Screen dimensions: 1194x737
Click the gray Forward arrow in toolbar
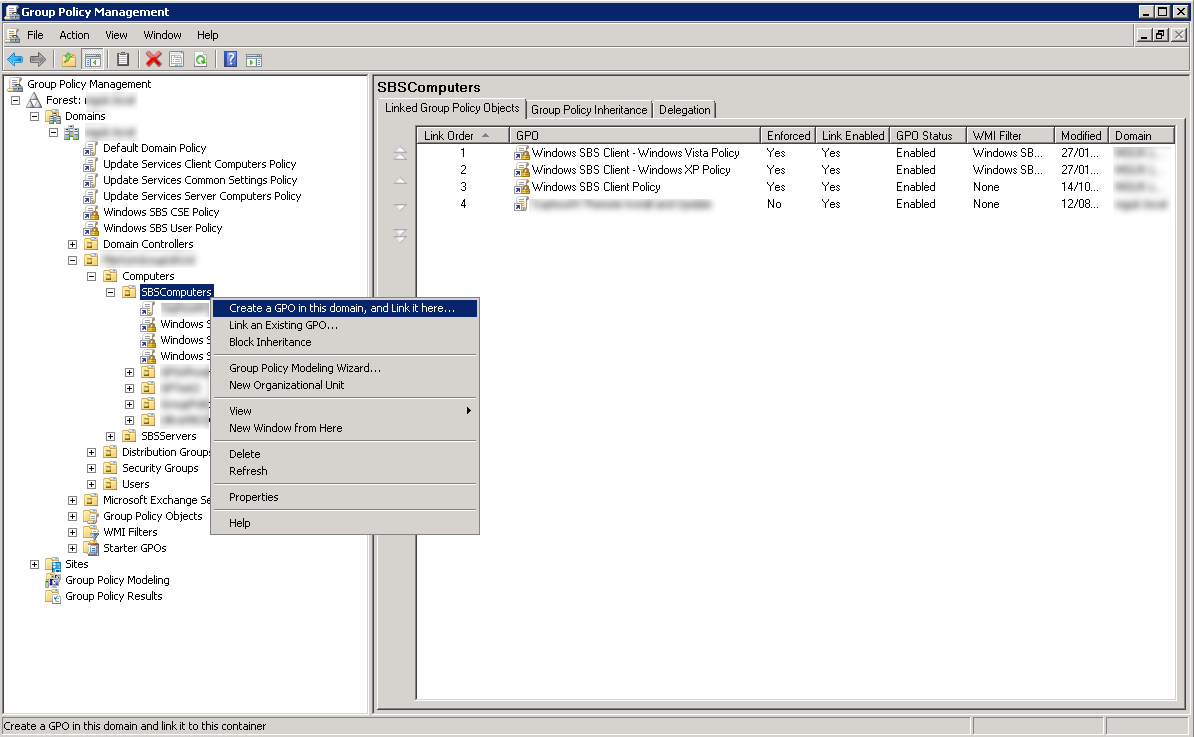[x=37, y=59]
